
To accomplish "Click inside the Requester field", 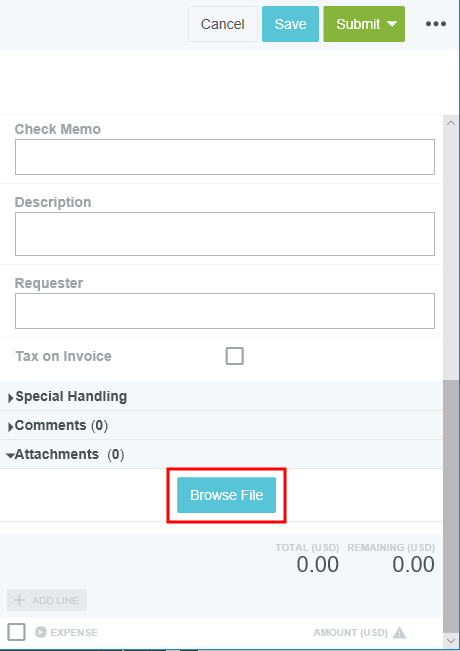I will click(x=225, y=311).
